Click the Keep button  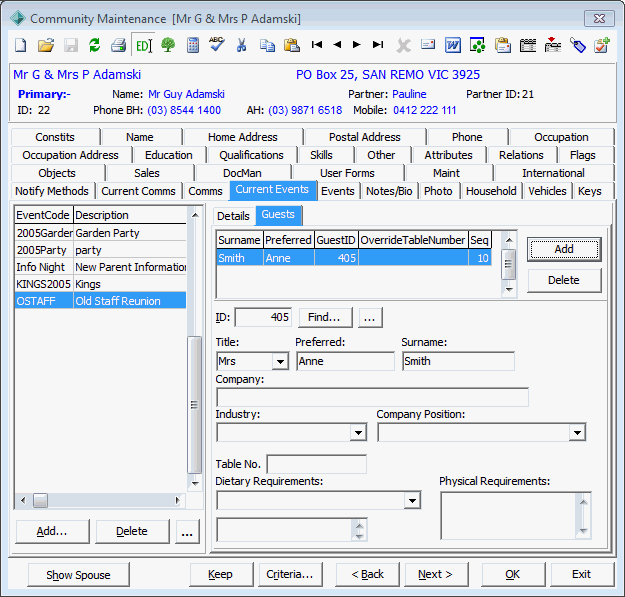coord(221,574)
